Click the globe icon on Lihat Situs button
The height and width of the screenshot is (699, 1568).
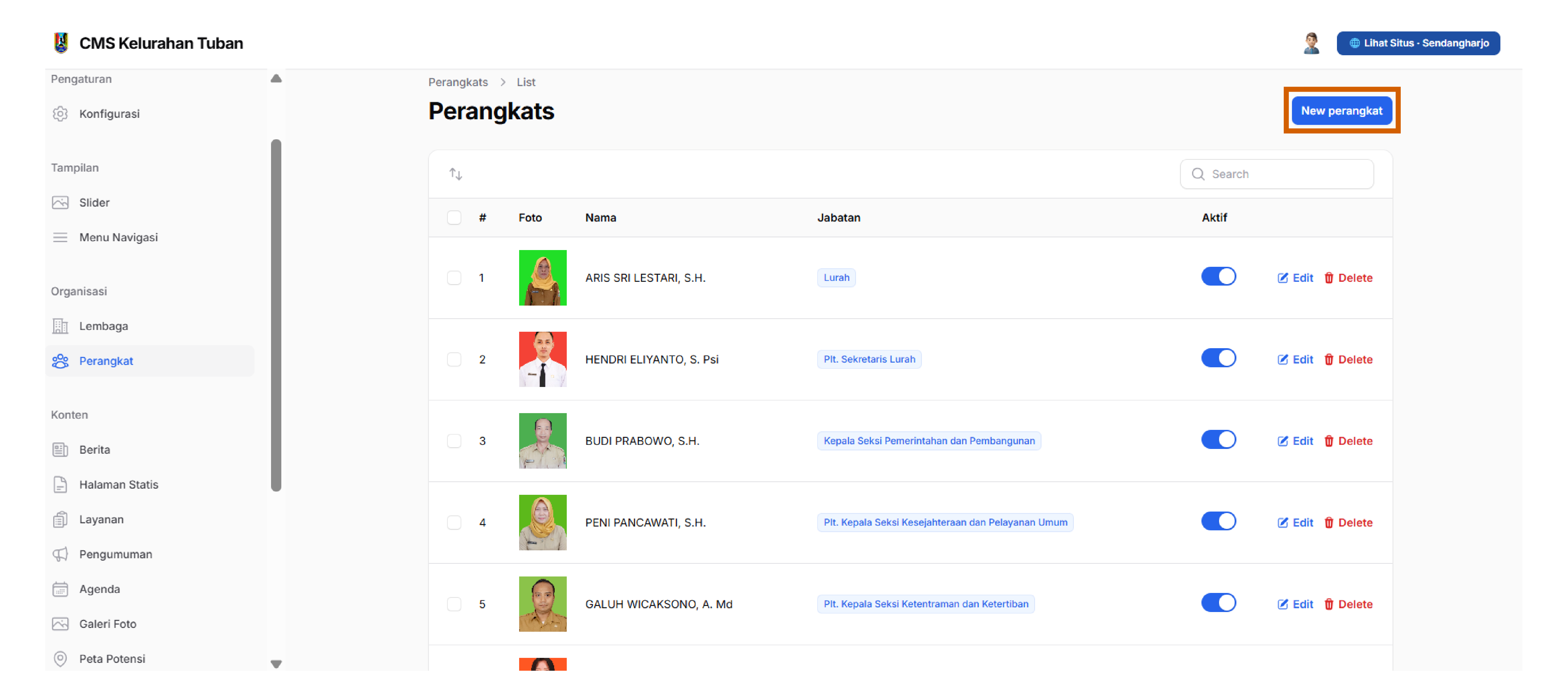[x=1354, y=43]
